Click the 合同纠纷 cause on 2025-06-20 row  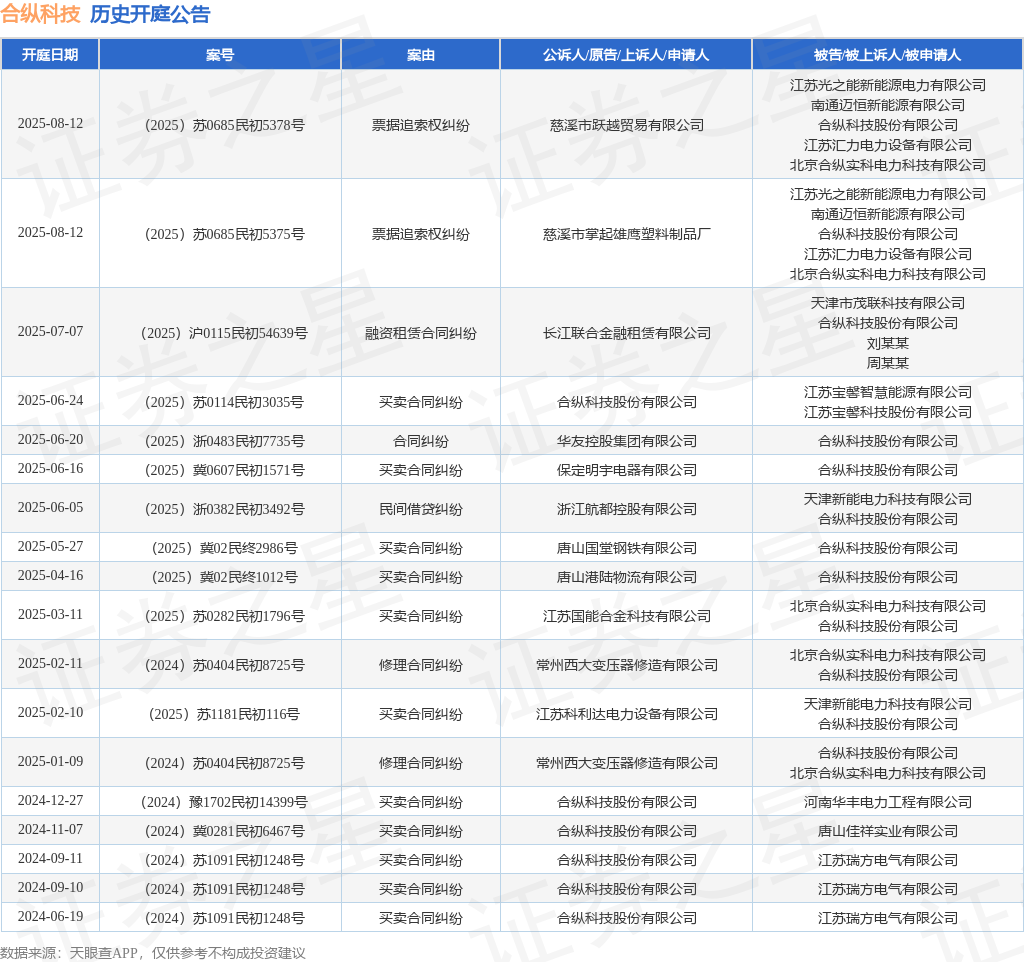click(x=421, y=441)
